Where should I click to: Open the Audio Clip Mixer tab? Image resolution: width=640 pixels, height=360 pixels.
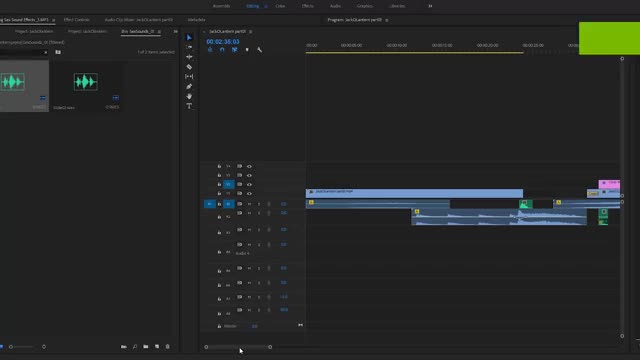pos(138,20)
